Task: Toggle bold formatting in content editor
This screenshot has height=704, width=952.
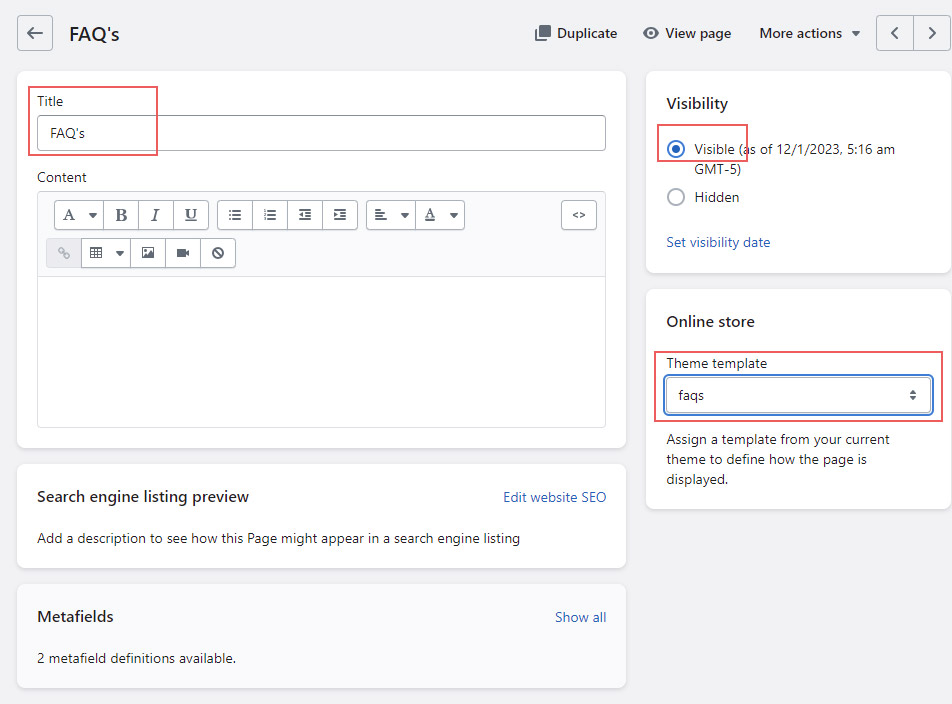Action: pyautogui.click(x=121, y=215)
